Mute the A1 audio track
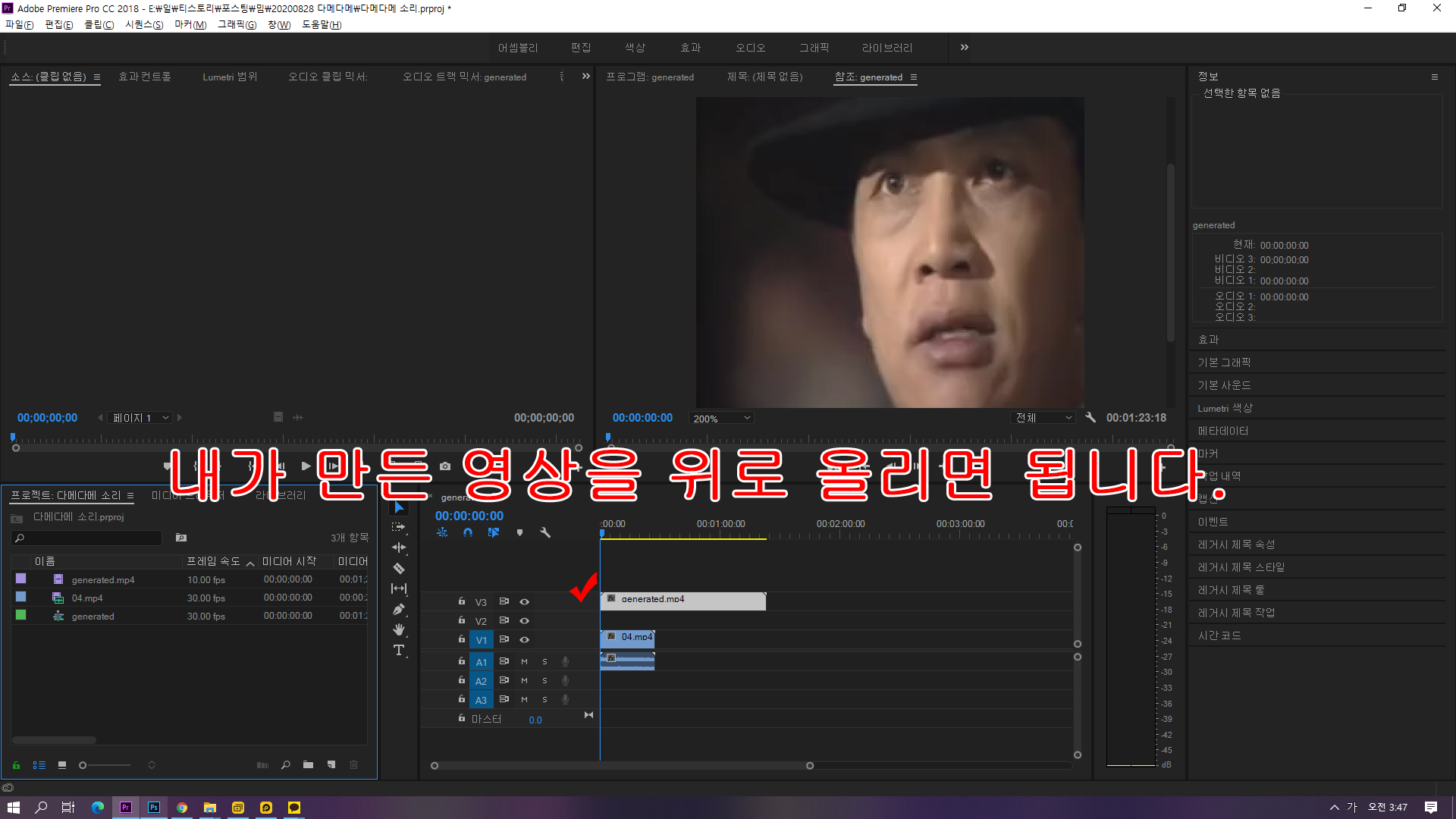Viewport: 1456px width, 819px height. click(524, 661)
